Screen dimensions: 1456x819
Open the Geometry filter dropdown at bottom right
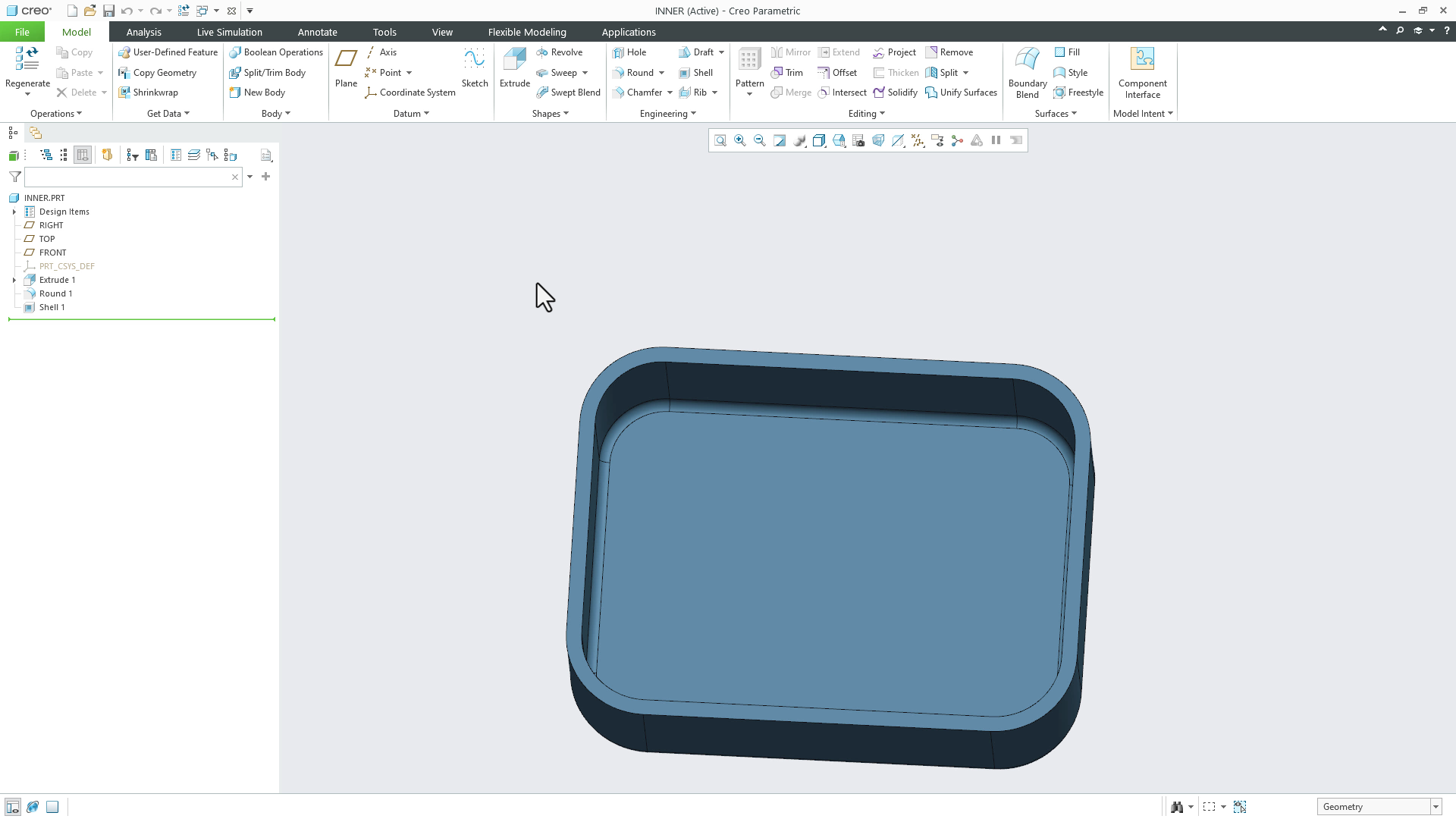pos(1436,806)
